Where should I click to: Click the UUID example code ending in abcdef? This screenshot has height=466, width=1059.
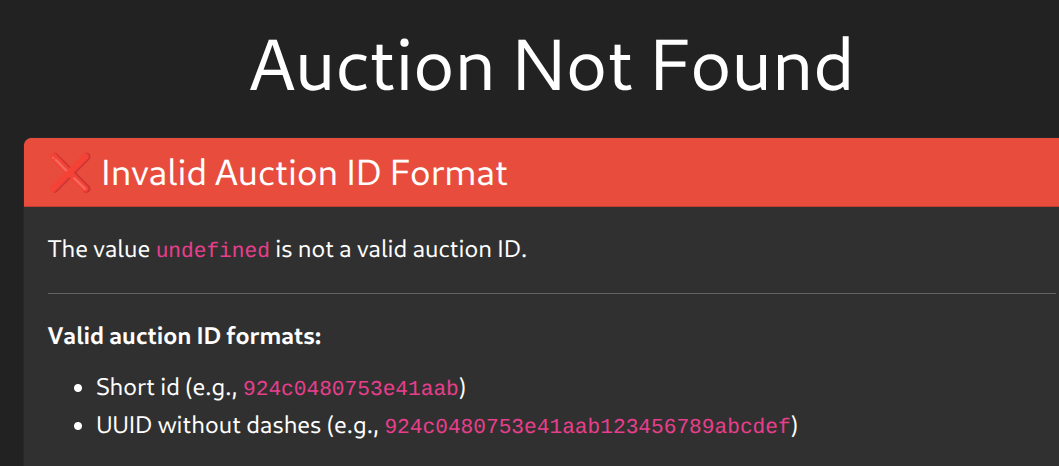click(x=587, y=427)
